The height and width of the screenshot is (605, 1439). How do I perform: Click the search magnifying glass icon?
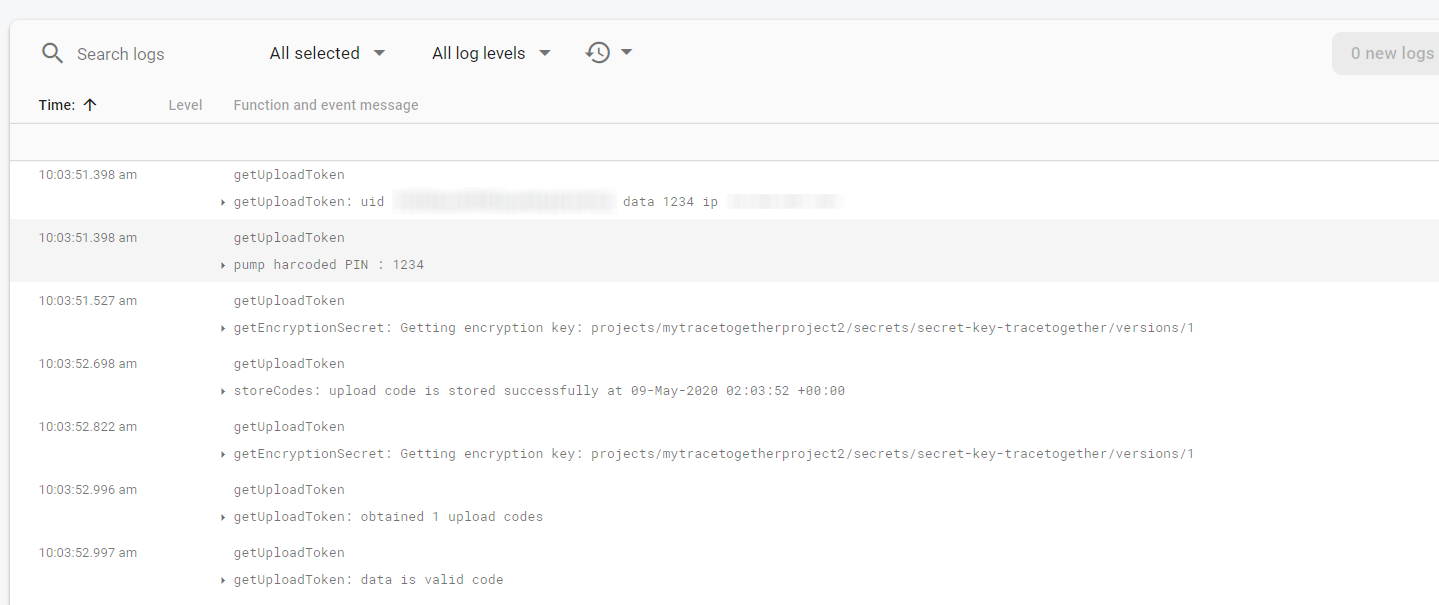(52, 53)
